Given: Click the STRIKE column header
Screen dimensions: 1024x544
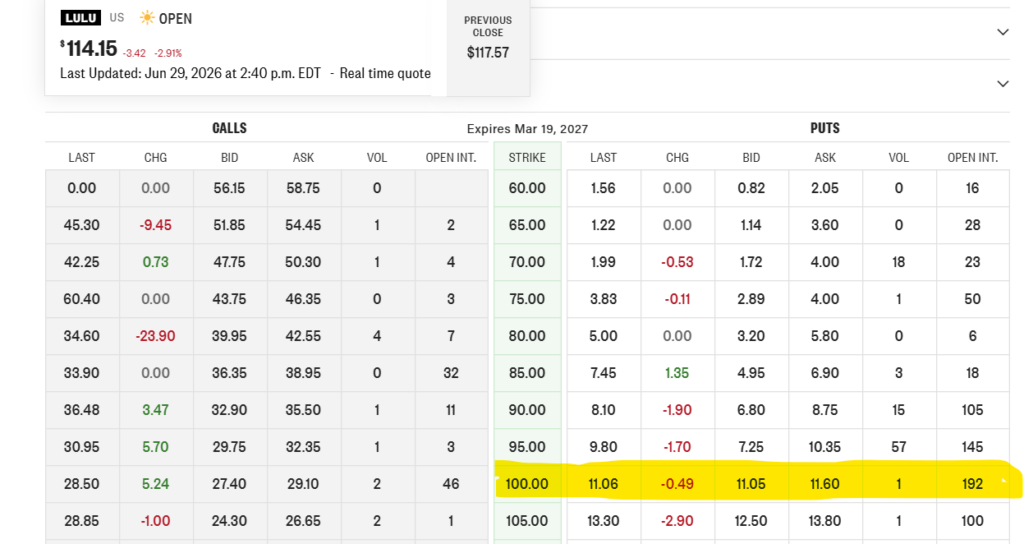Looking at the screenshot, I should (x=527, y=157).
